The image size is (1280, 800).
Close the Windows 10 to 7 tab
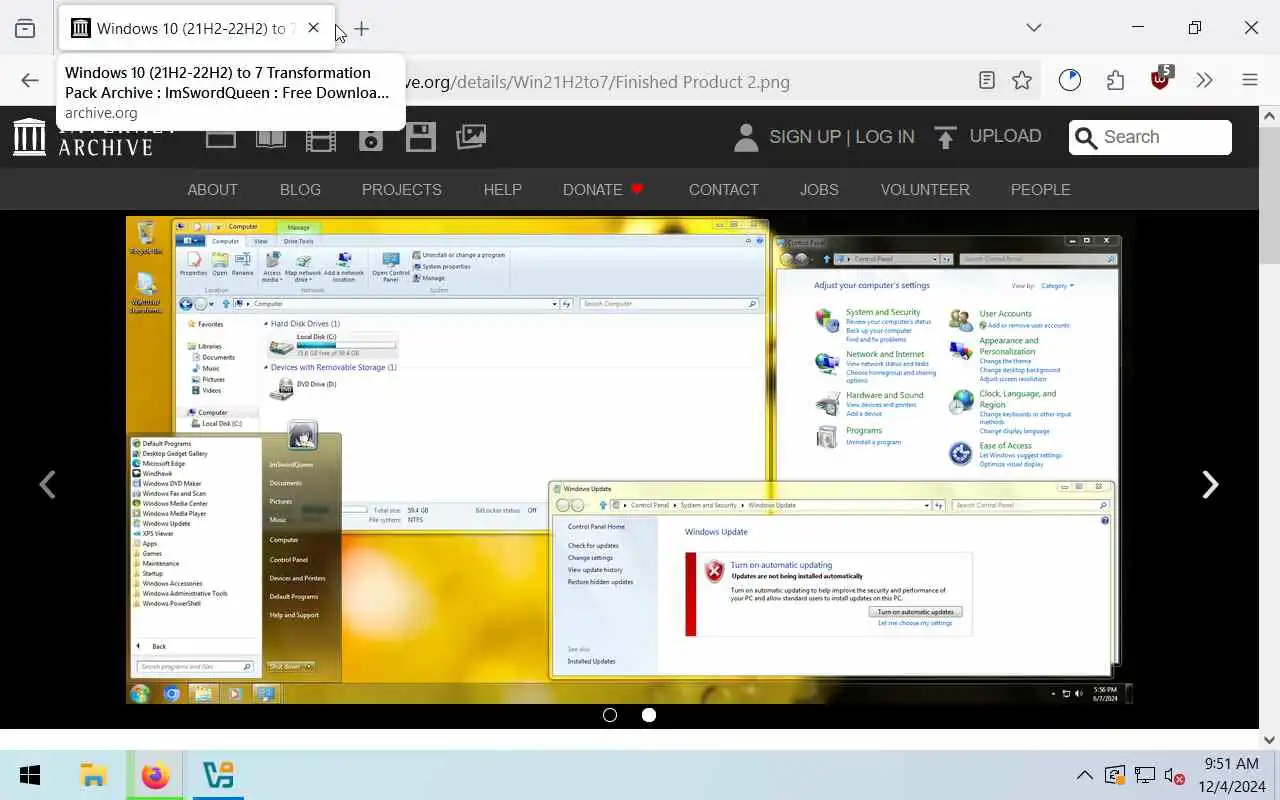[313, 28]
